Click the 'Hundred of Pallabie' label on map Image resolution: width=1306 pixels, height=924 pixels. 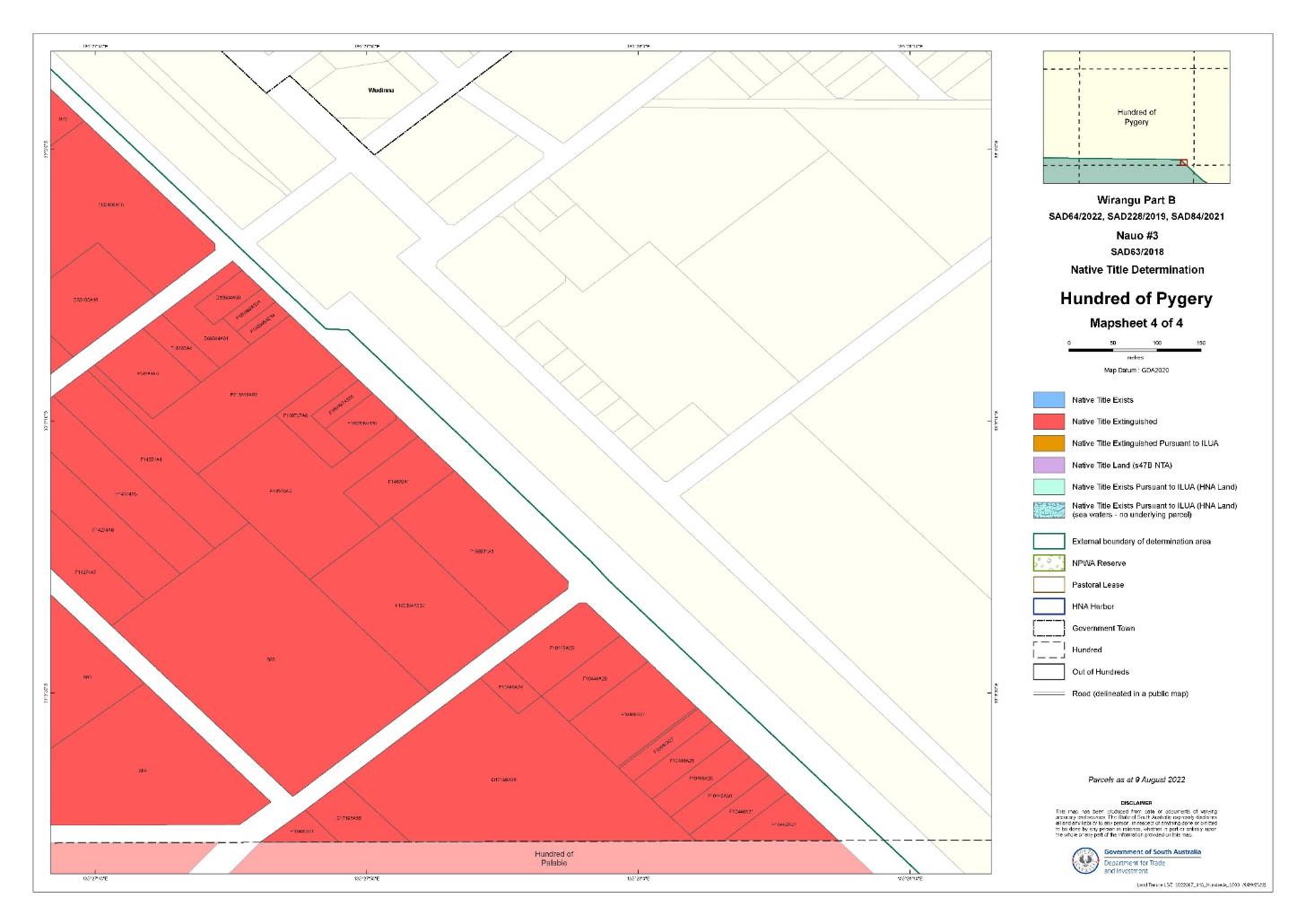[x=553, y=859]
